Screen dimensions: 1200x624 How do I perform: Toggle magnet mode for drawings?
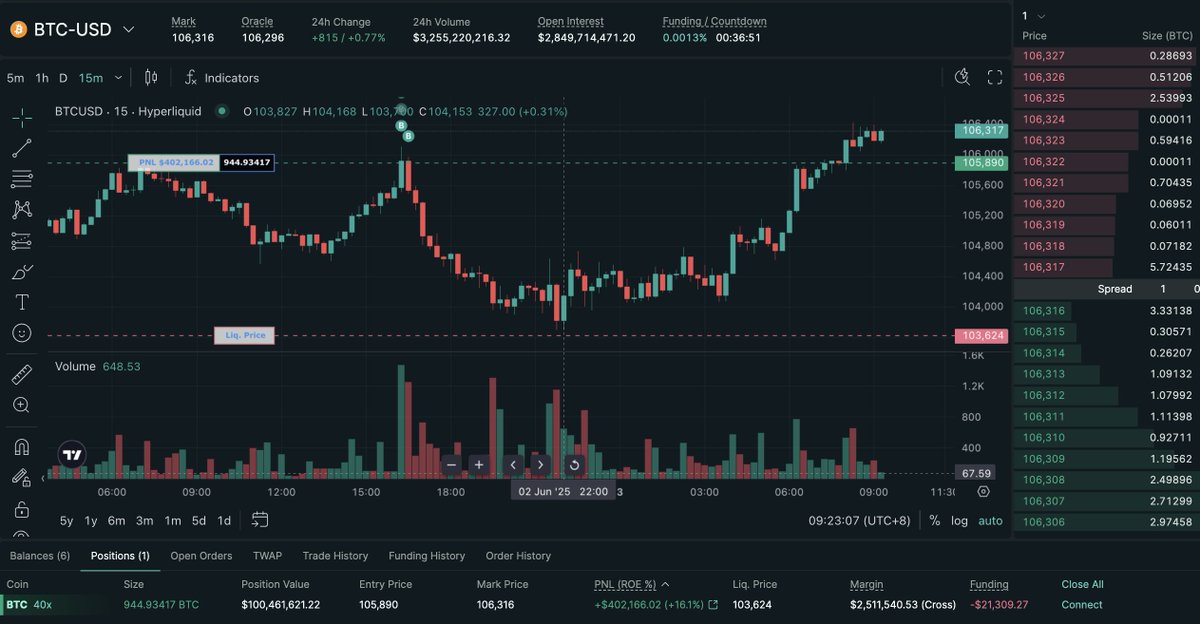click(x=21, y=446)
